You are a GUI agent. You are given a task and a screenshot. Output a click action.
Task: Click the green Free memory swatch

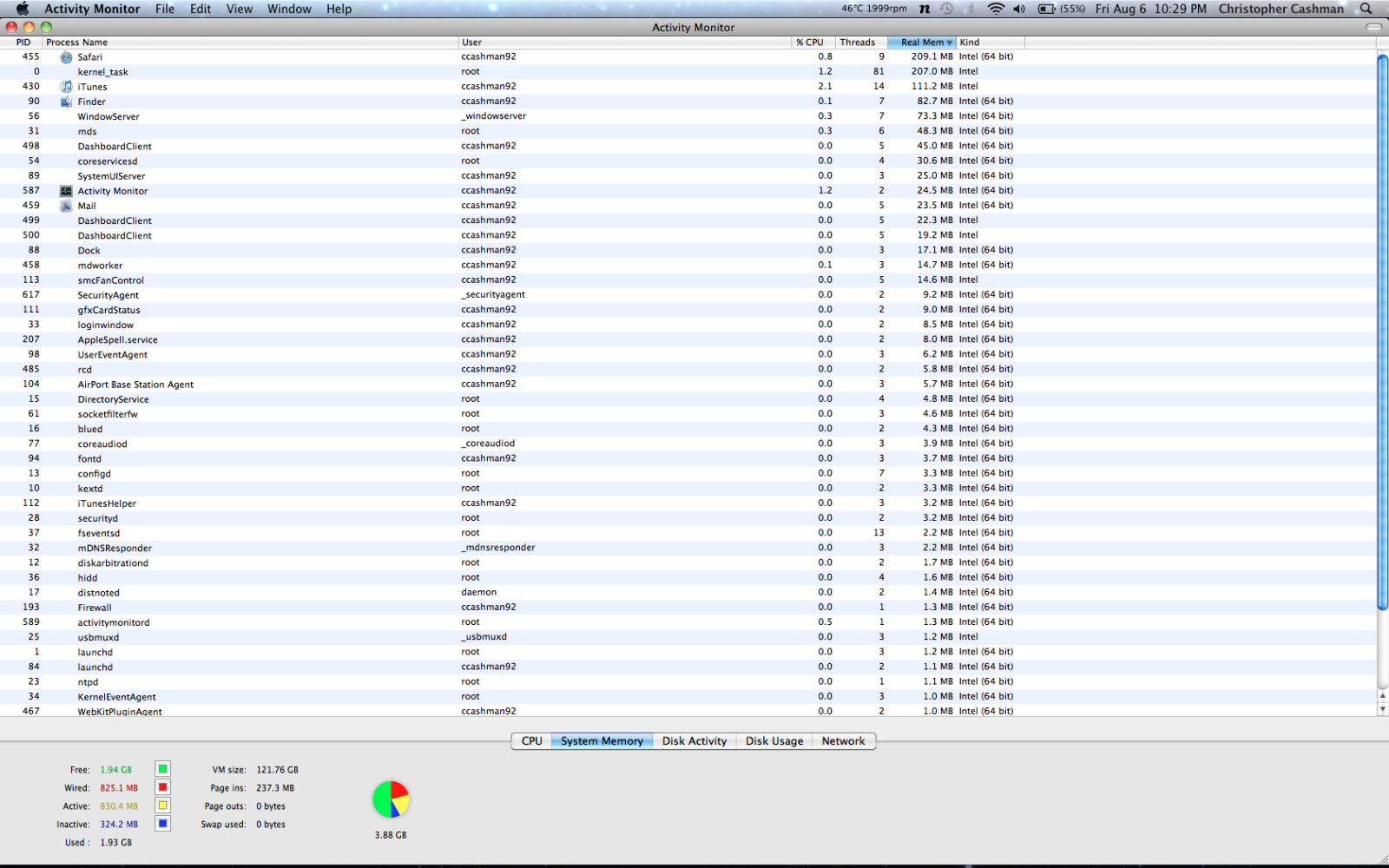[162, 769]
